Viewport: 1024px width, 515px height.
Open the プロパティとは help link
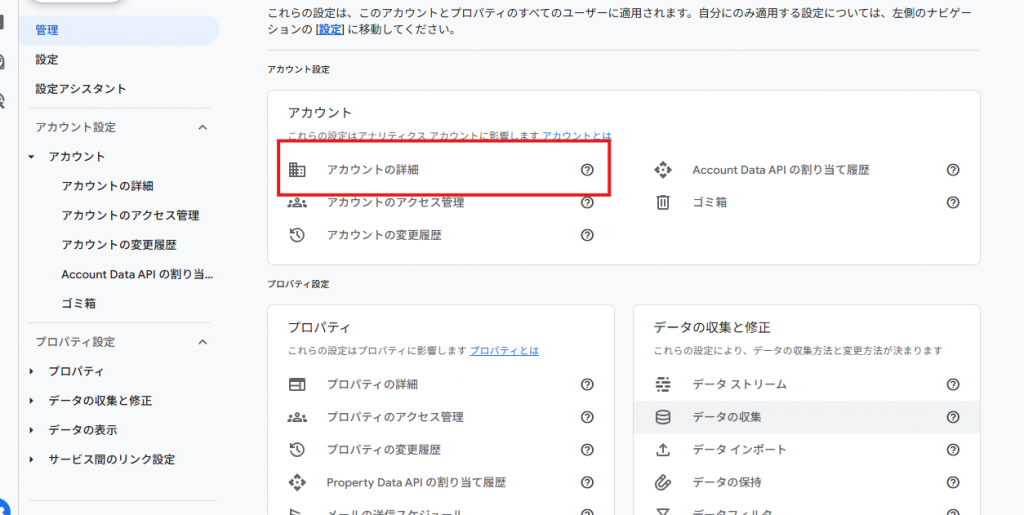point(504,351)
